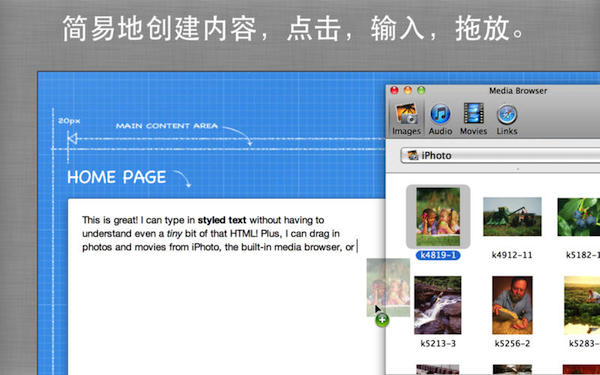This screenshot has height=375, width=600.
Task: Close the Media Browser window
Action: pos(394,91)
